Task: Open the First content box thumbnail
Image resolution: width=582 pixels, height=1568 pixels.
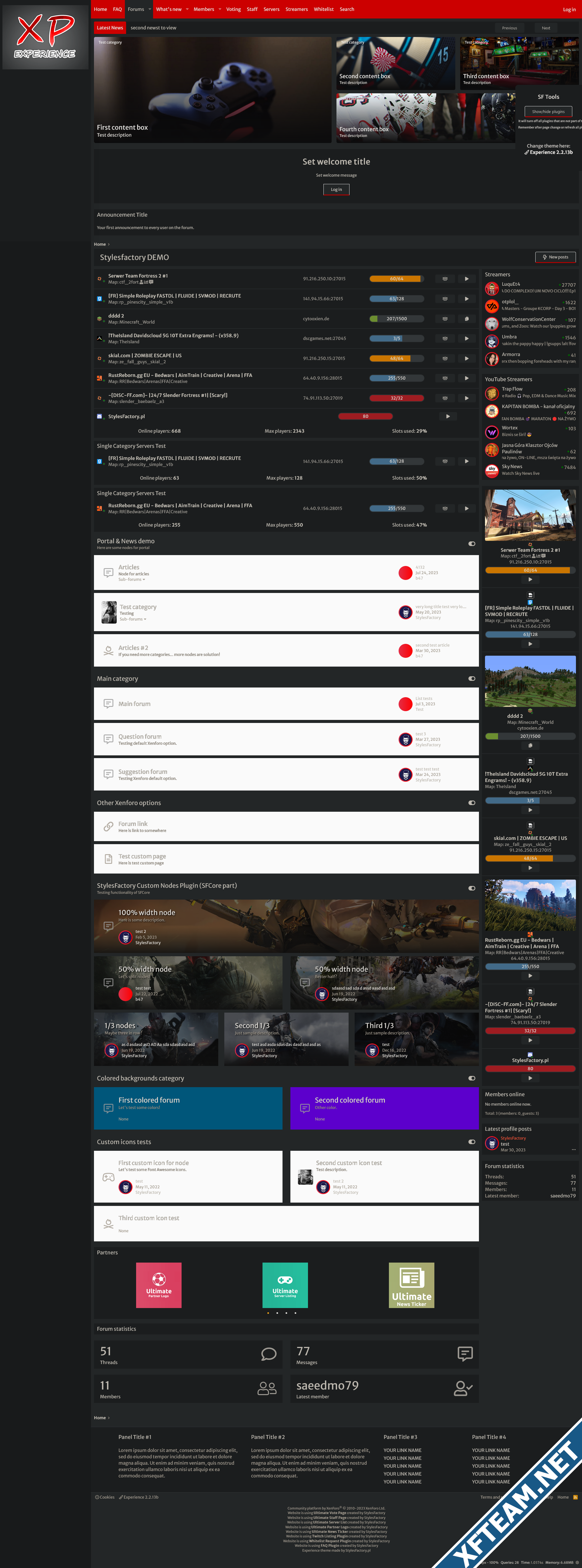Action: click(x=212, y=89)
